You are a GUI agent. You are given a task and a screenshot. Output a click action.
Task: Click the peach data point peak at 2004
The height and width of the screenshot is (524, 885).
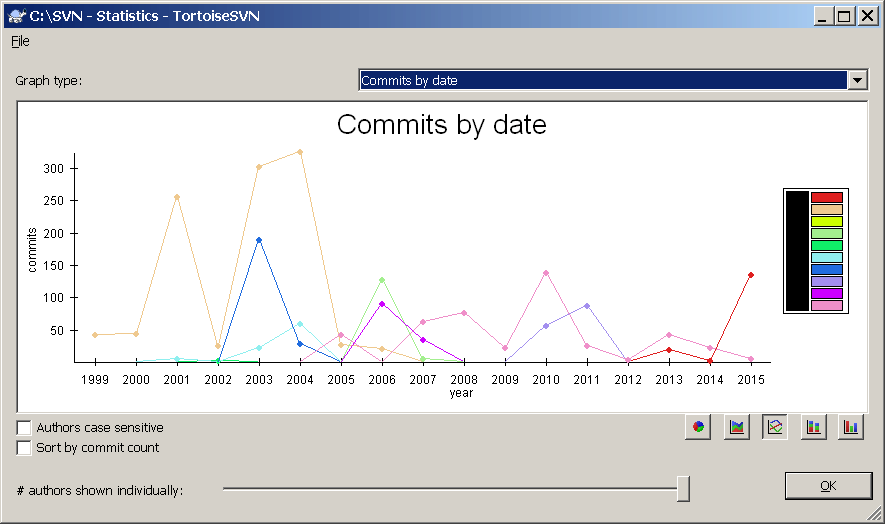point(300,152)
